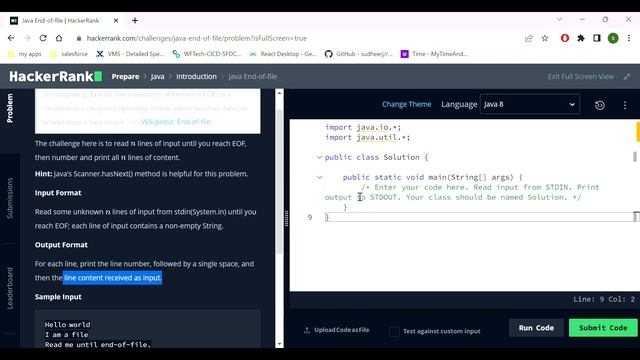Open the tab search chevron
The height and width of the screenshot is (360, 640).
[560, 19]
